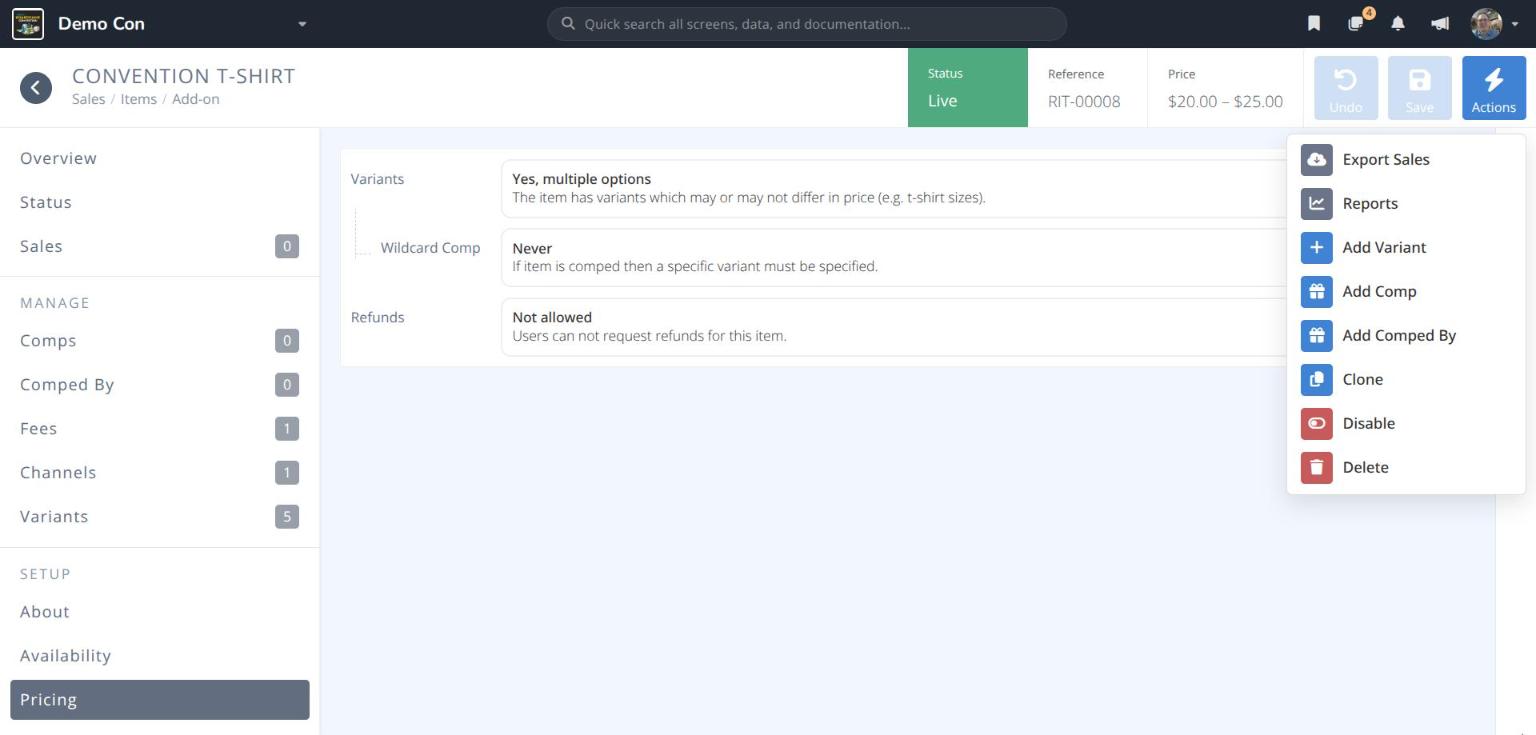1536x735 pixels.
Task: Open the Variants sidebar section
Action: pyautogui.click(x=160, y=517)
